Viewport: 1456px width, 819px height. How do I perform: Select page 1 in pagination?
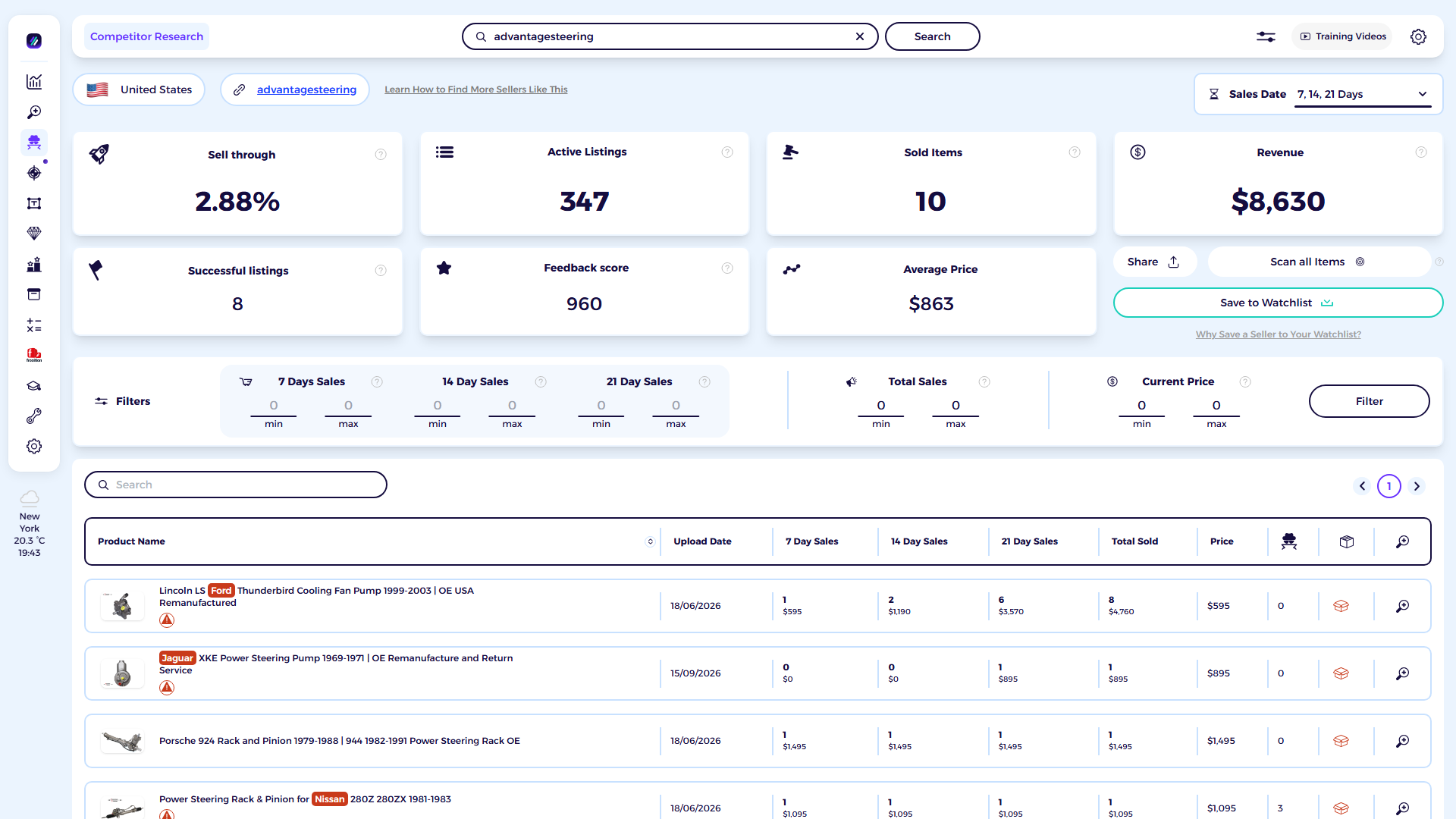[x=1389, y=486]
